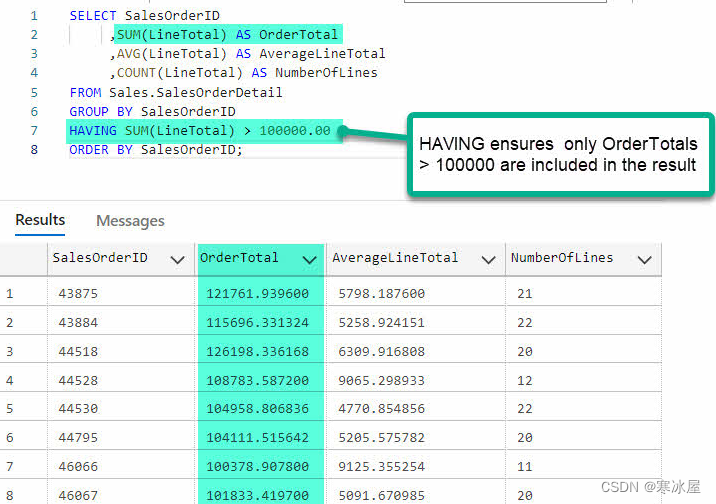Viewport: 716px width, 504px height.
Task: Click cell with SalesOrderID 44518
Action: pyautogui.click(x=78, y=352)
